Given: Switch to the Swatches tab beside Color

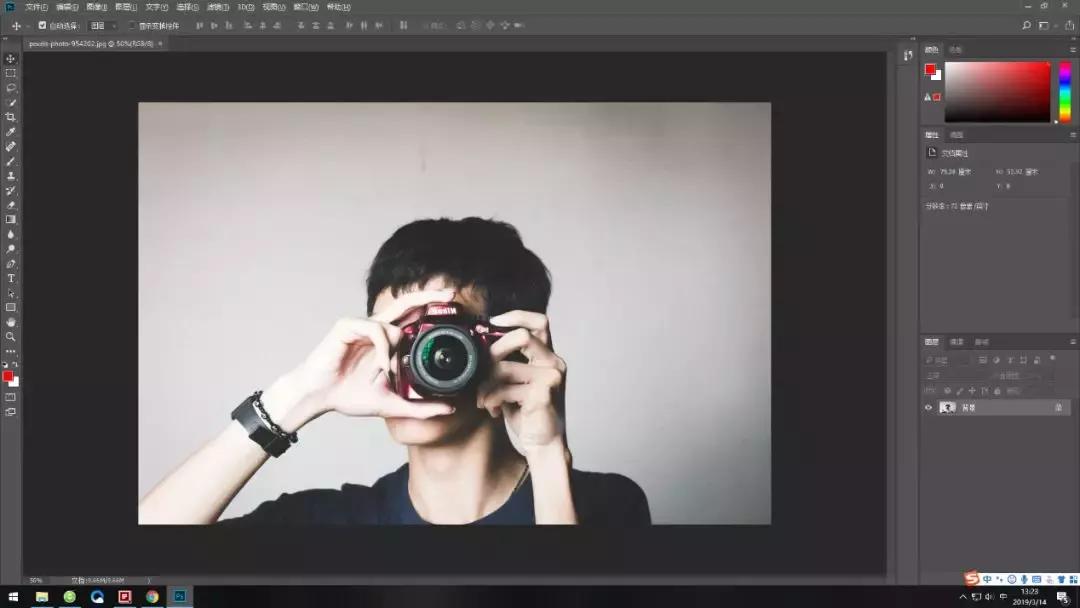Looking at the screenshot, I should click(x=955, y=50).
